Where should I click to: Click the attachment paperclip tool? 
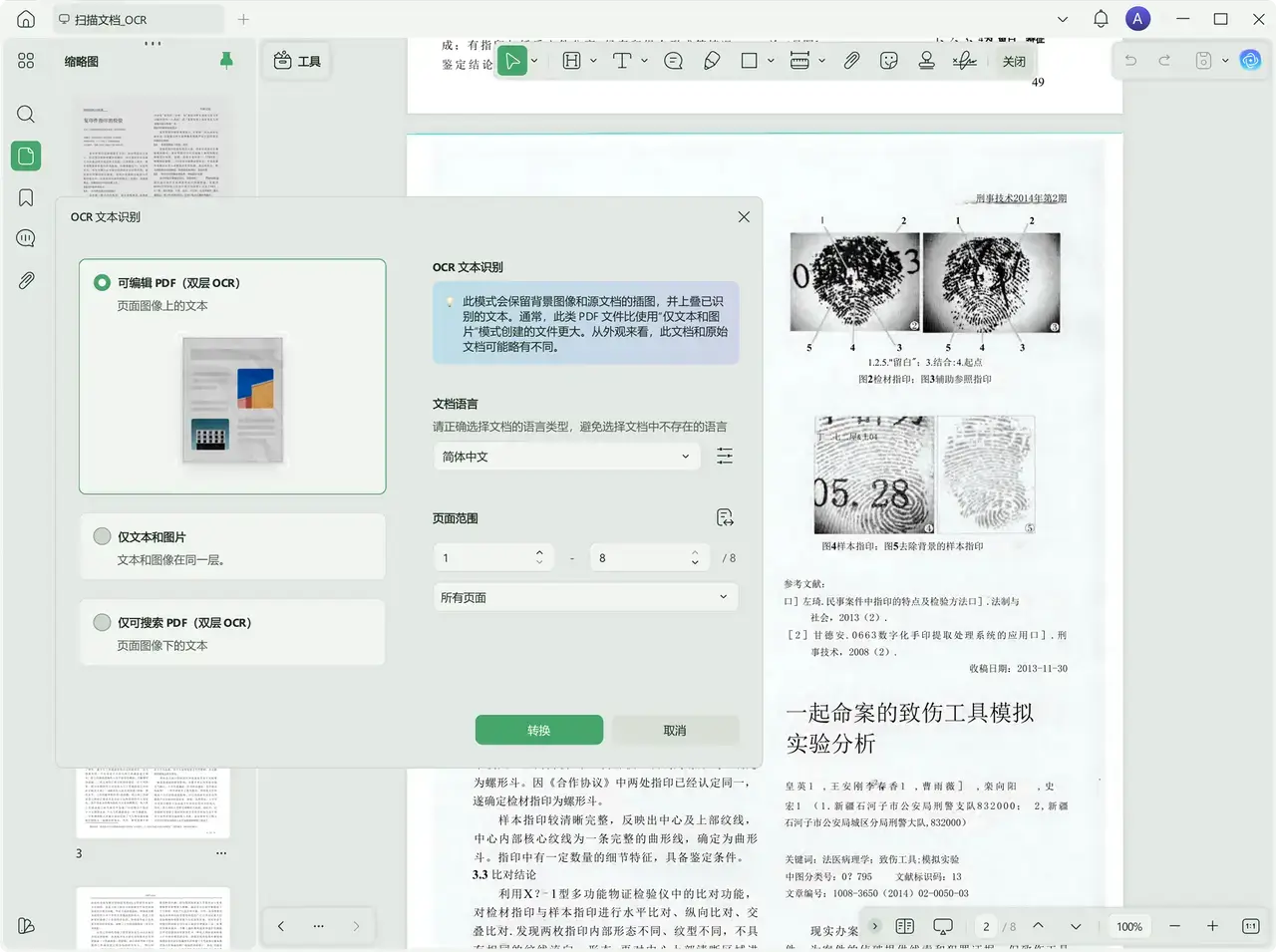pyautogui.click(x=850, y=60)
